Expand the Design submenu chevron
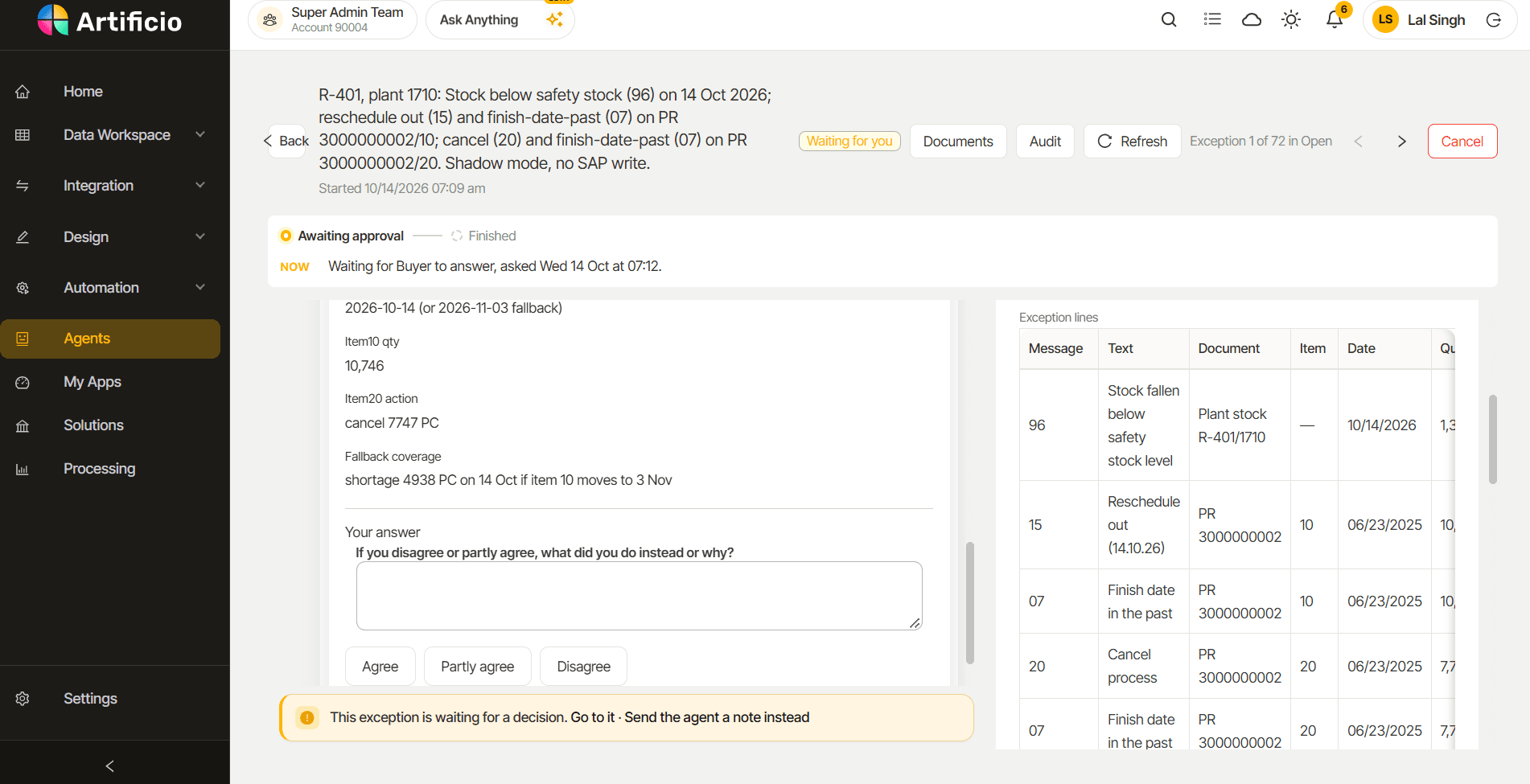The height and width of the screenshot is (784, 1530). 200,236
